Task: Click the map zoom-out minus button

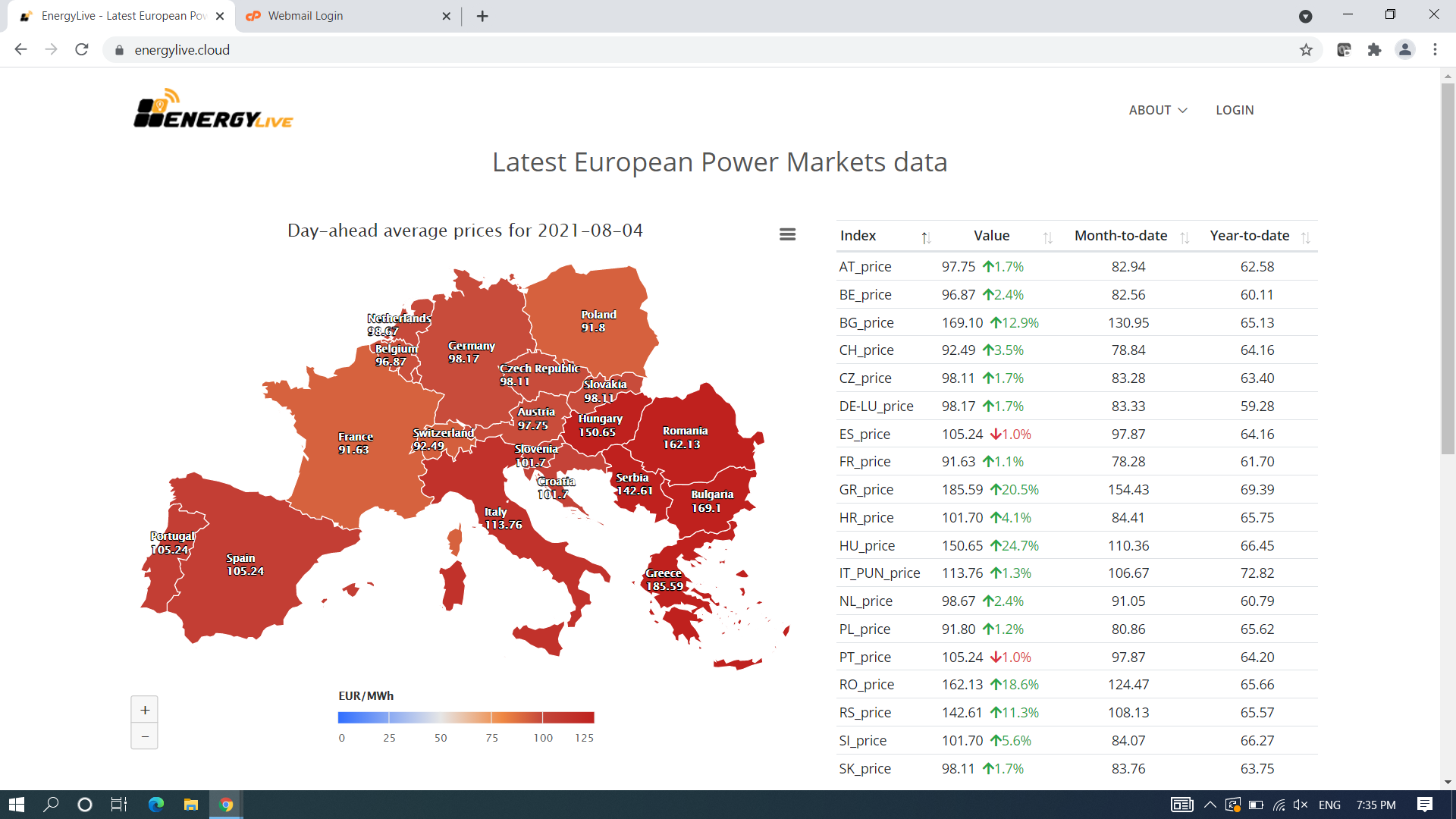Action: 145,736
